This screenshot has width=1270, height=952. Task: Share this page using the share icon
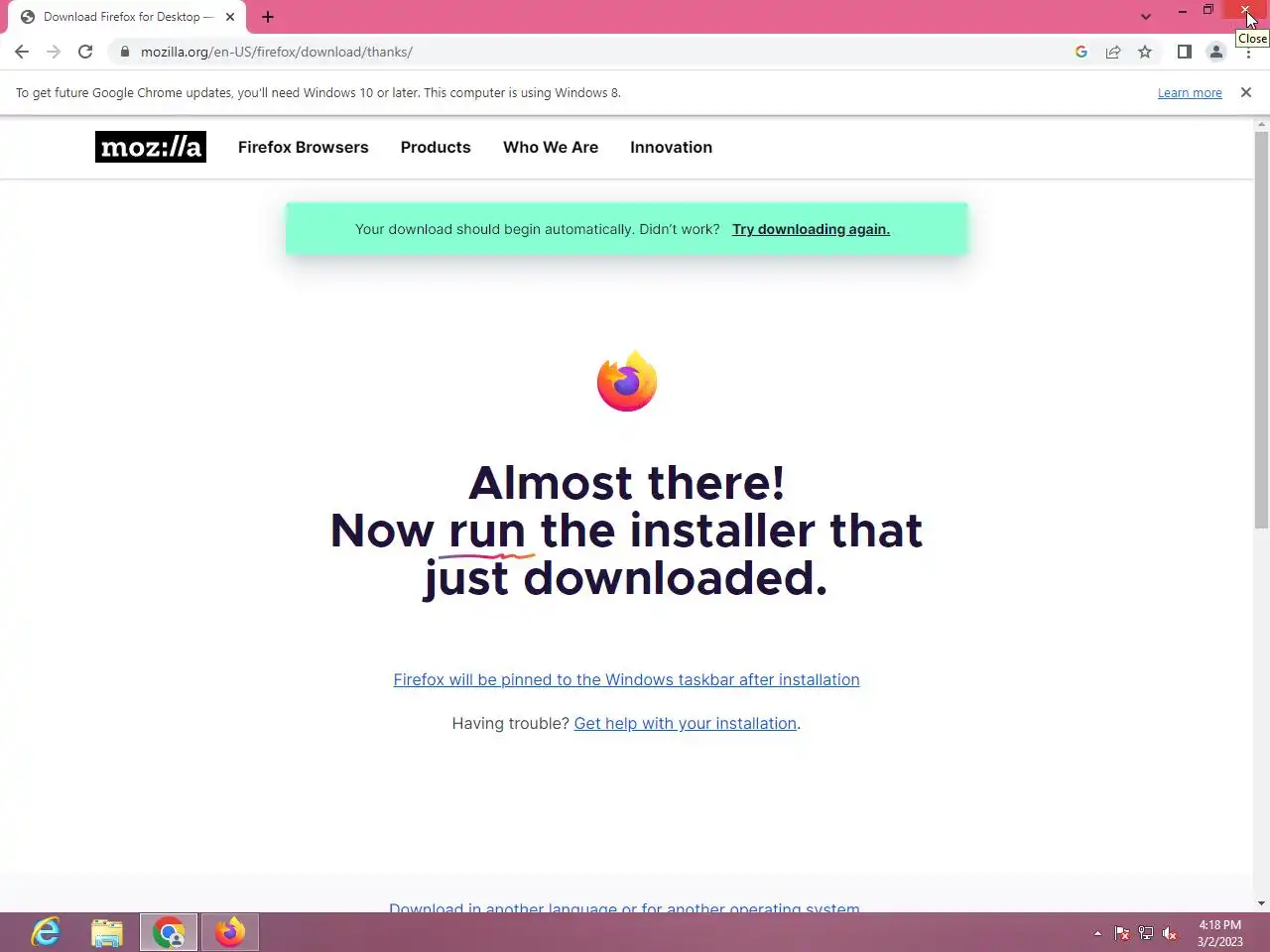click(1113, 52)
